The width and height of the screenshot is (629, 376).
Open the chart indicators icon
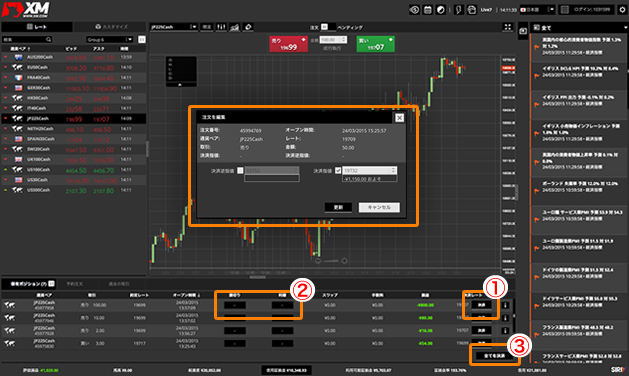coord(235,27)
